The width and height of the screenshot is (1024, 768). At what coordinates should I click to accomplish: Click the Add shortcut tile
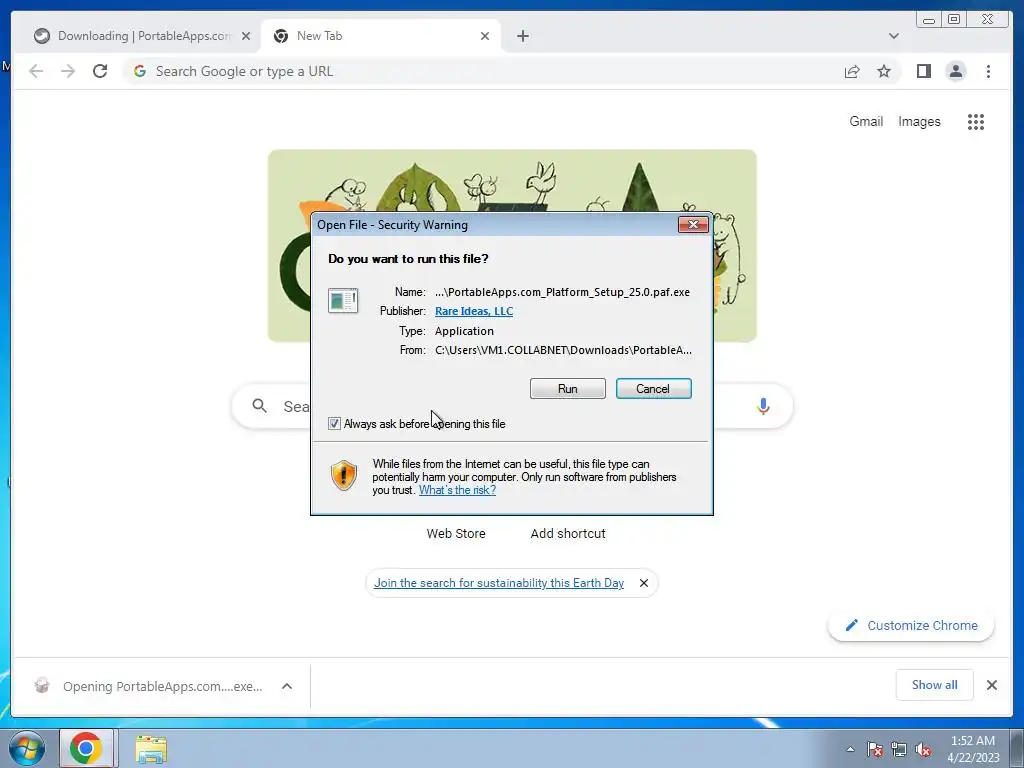click(x=568, y=534)
